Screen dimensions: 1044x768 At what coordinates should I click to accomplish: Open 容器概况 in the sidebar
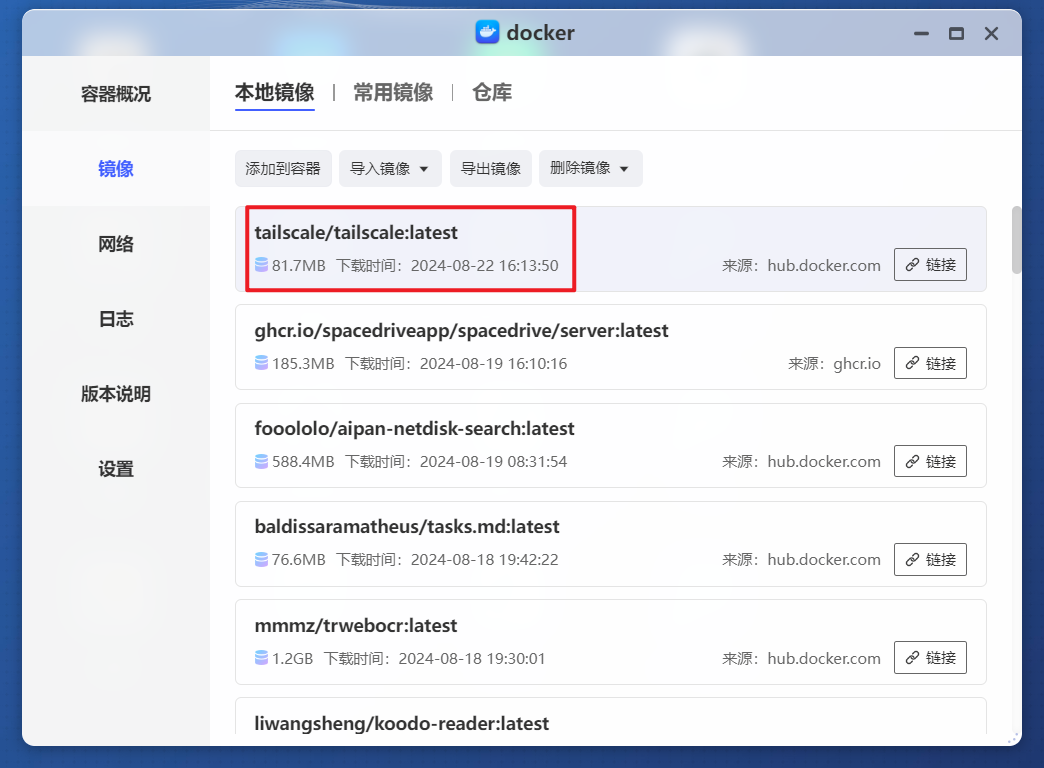(x=116, y=94)
